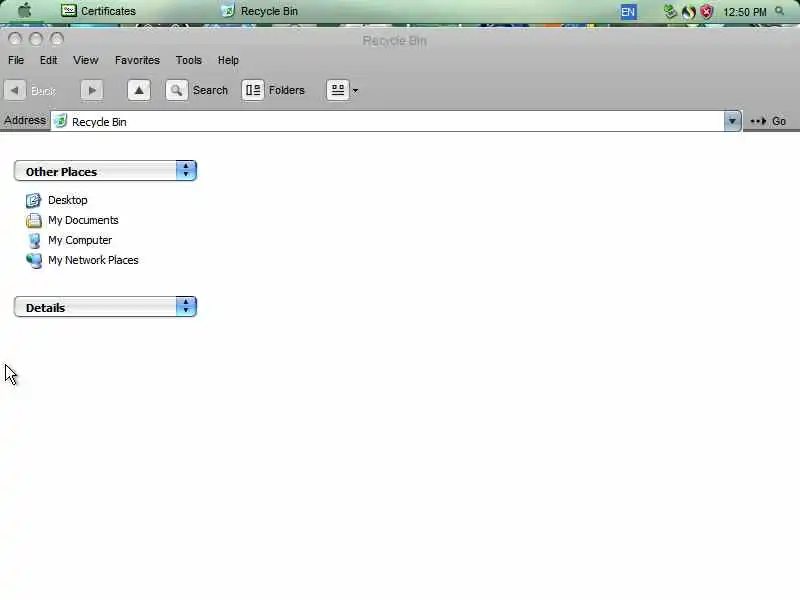Click the My Computer icon

[34, 240]
